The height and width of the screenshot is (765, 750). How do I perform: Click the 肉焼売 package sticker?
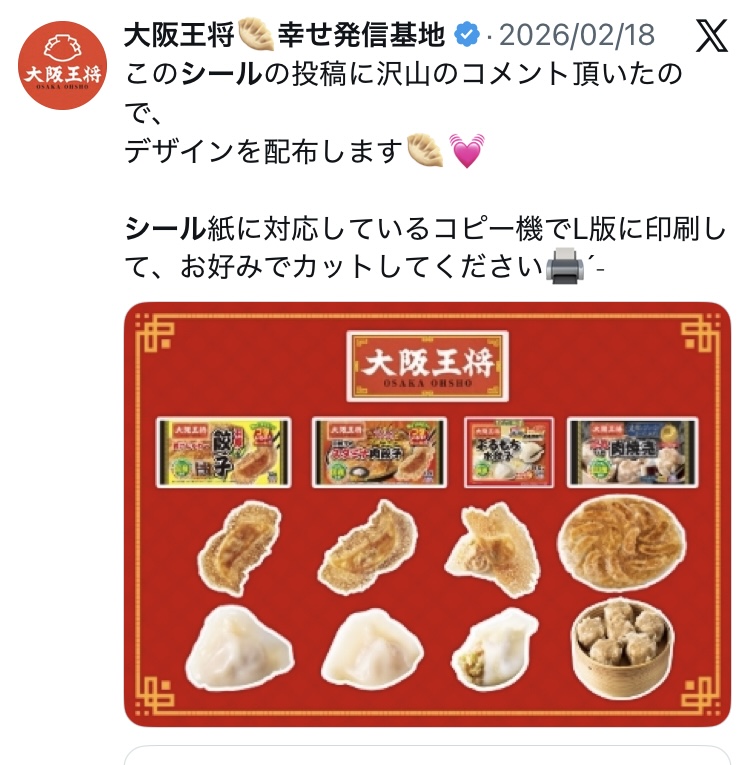pos(633,452)
